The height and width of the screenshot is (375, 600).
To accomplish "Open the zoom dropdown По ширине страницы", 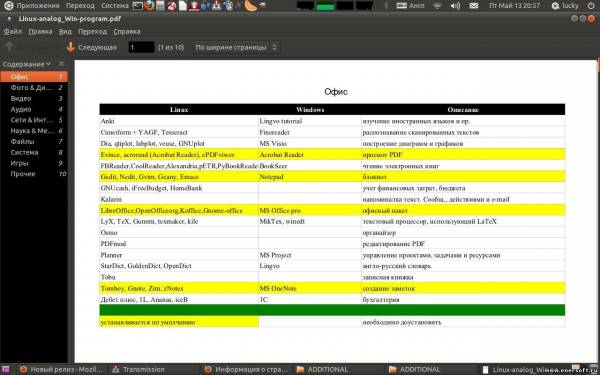I will (x=236, y=47).
